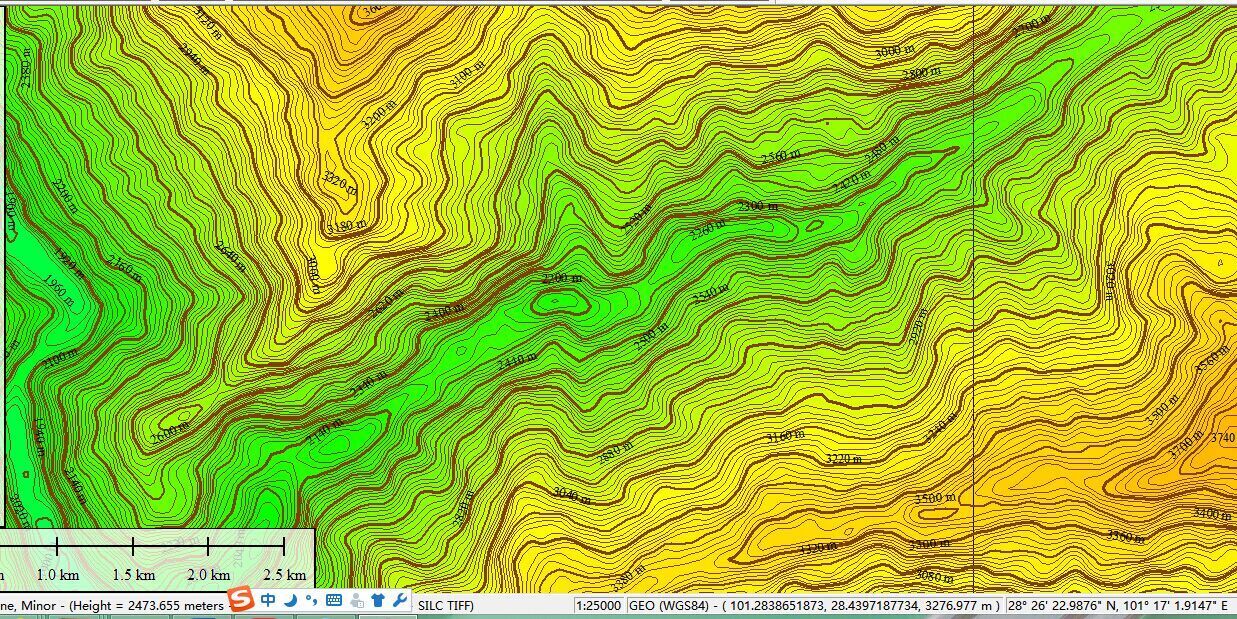The height and width of the screenshot is (619, 1237).
Task: Open the IME user account icon
Action: coord(356,600)
